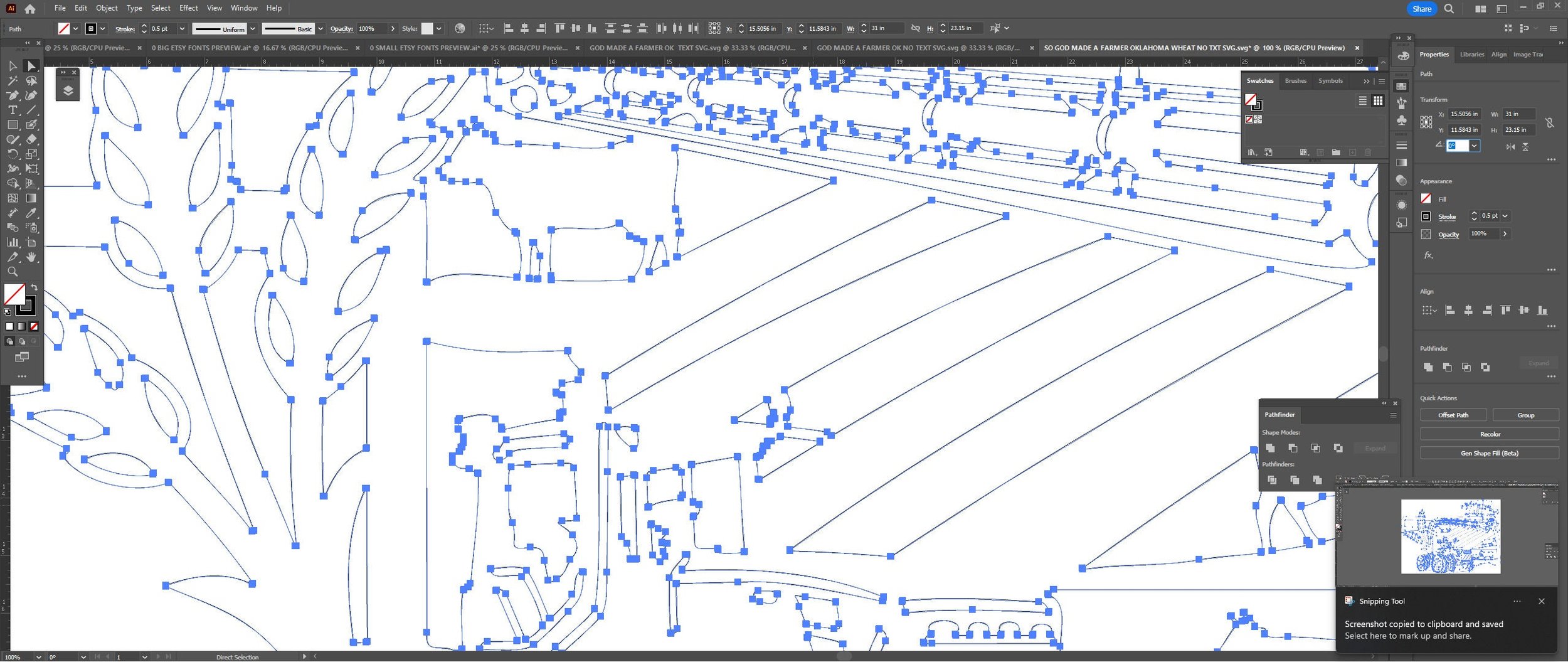Select the Curvature tool
This screenshot has width=1568, height=662.
31,95
